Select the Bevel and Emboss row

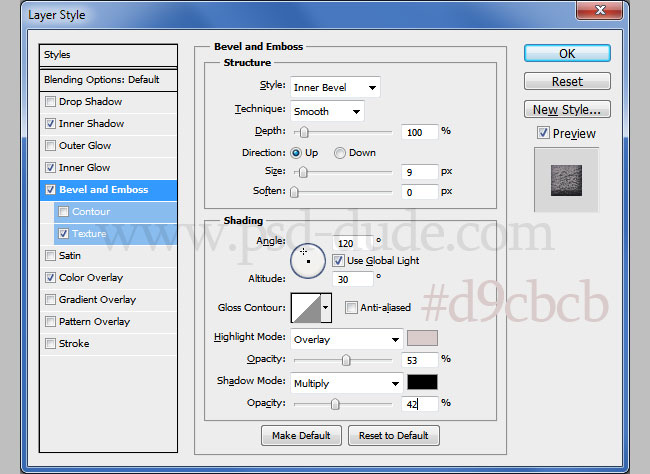108,190
